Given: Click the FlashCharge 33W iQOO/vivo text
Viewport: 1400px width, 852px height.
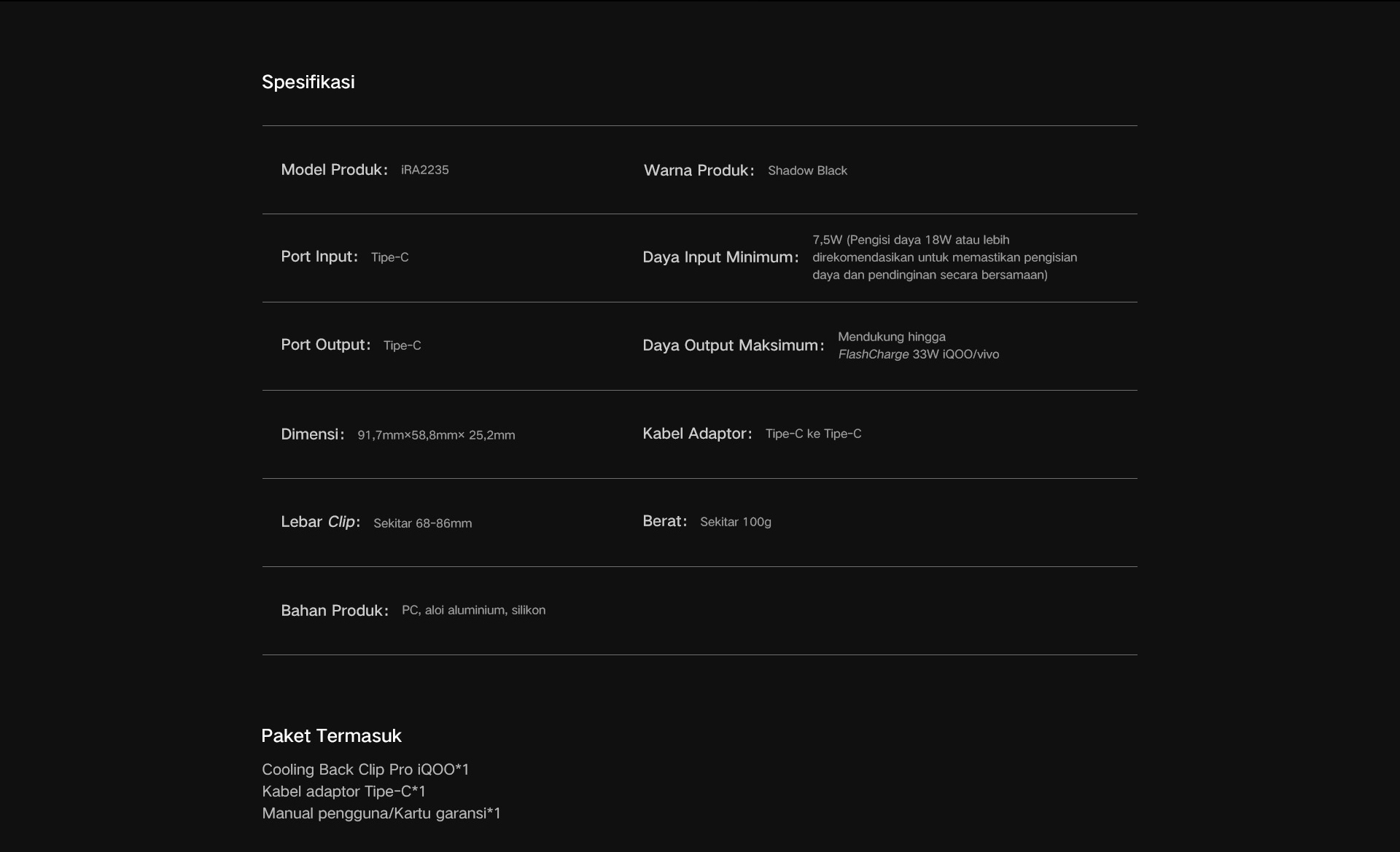Looking at the screenshot, I should [918, 354].
